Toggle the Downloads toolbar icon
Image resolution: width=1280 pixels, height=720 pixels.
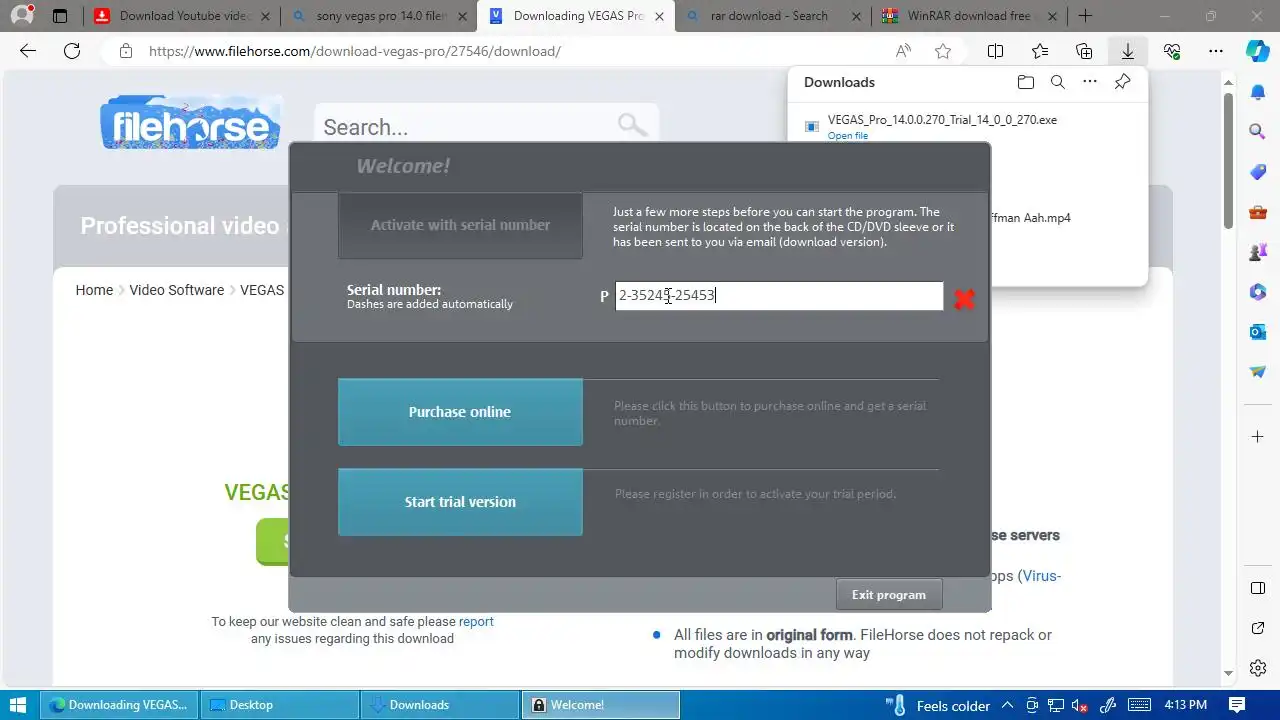coord(1127,51)
